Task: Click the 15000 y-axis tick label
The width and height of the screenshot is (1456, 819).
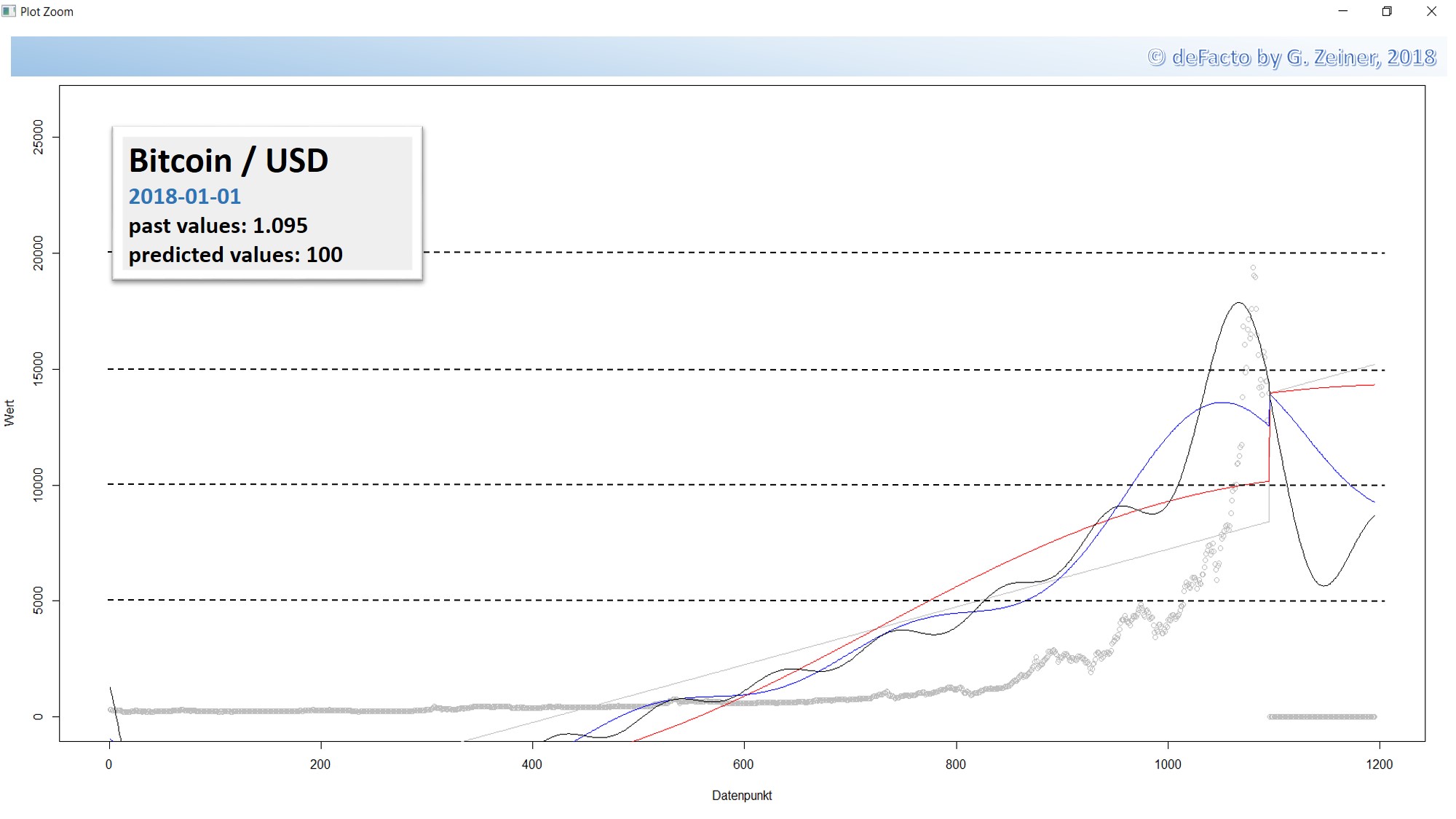Action: [x=38, y=369]
